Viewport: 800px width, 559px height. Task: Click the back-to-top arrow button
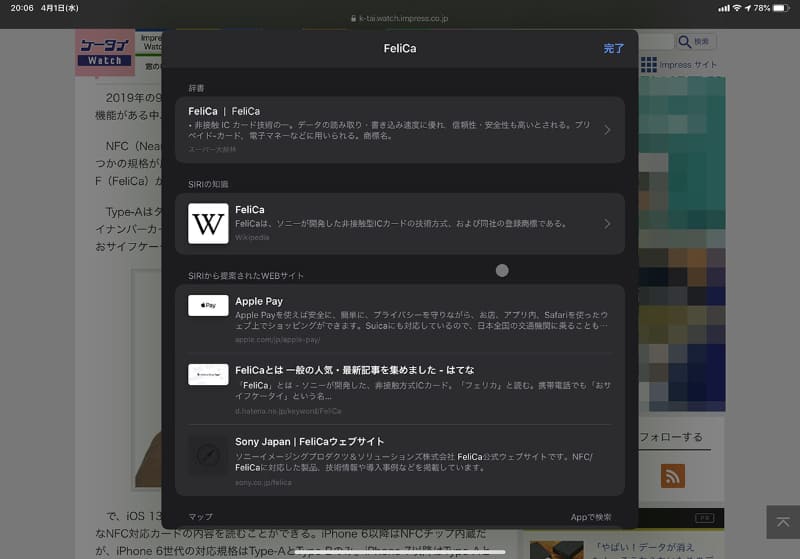point(783,522)
